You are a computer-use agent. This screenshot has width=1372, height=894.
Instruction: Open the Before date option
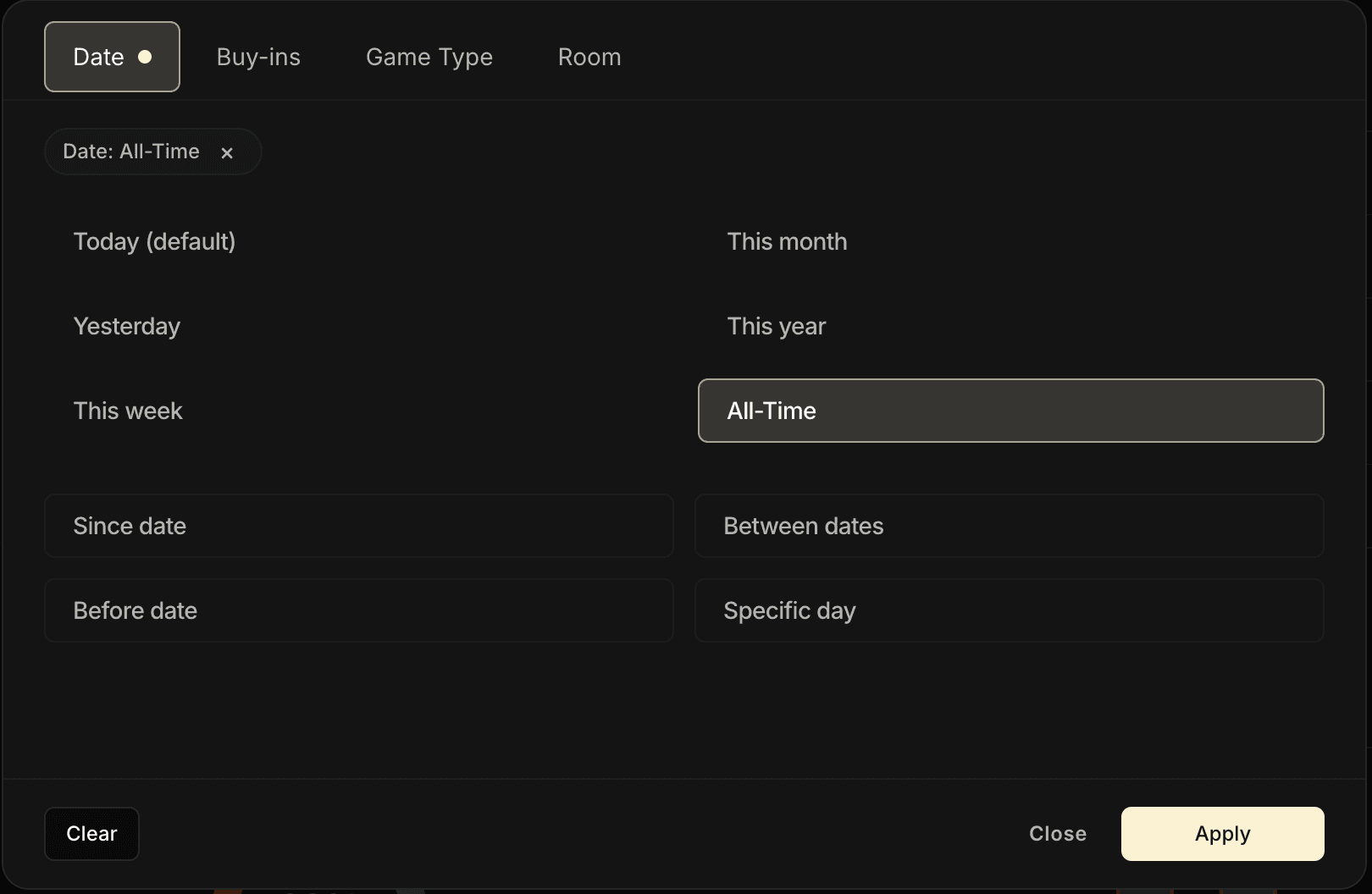click(x=358, y=610)
